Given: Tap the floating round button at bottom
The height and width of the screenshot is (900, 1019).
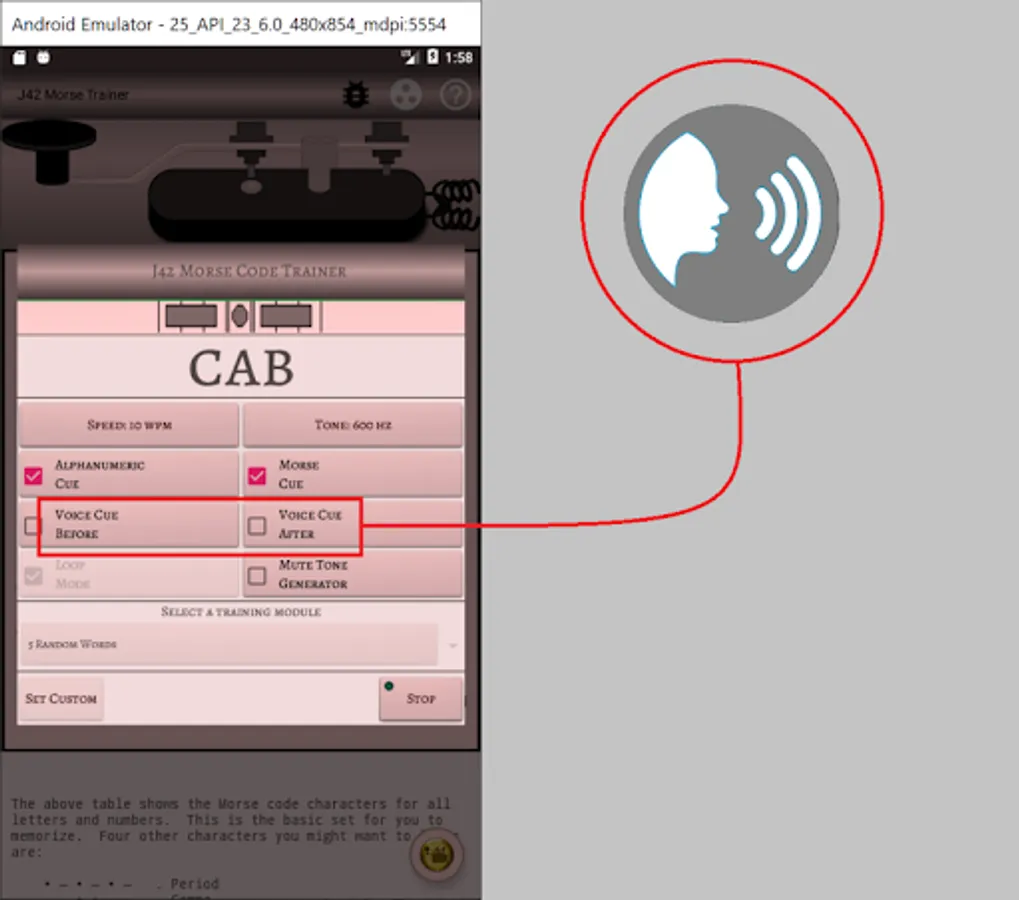Looking at the screenshot, I should click(x=437, y=855).
